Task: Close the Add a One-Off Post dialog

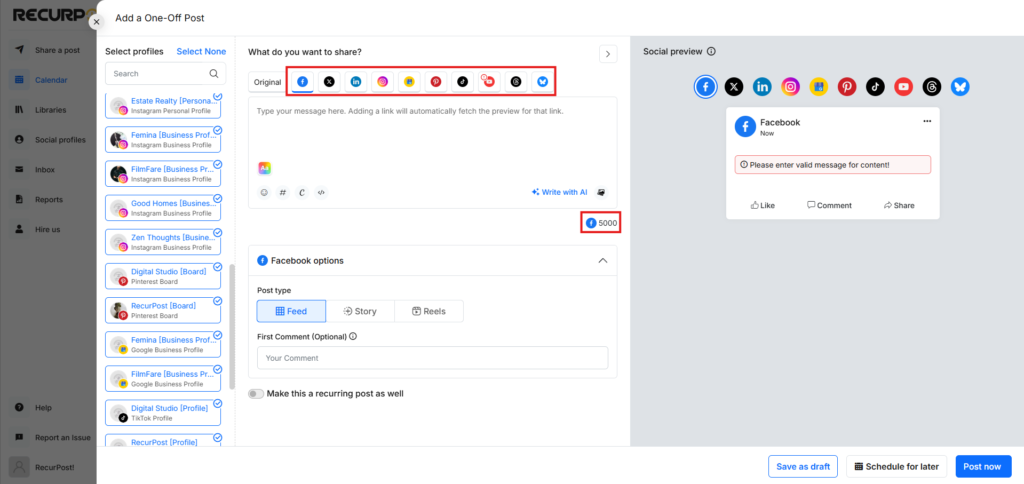Action: pyautogui.click(x=97, y=22)
